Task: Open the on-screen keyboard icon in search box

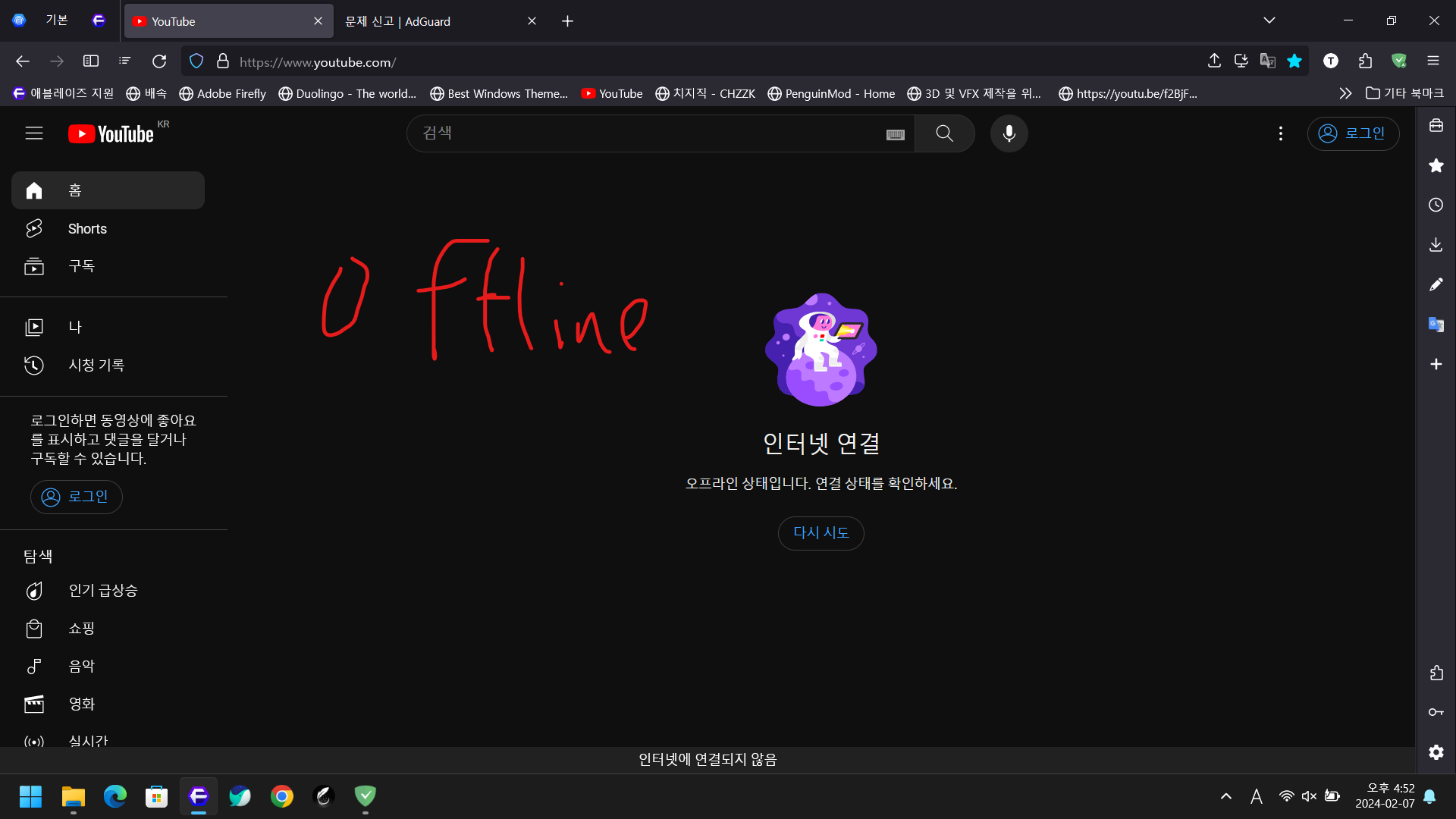Action: click(x=895, y=134)
